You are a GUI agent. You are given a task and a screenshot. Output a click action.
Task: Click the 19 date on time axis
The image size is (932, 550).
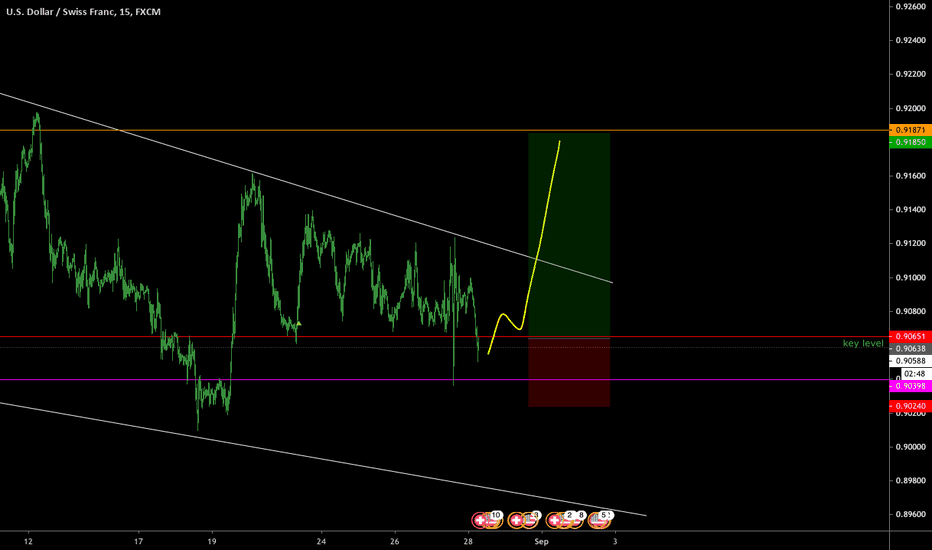click(x=212, y=541)
